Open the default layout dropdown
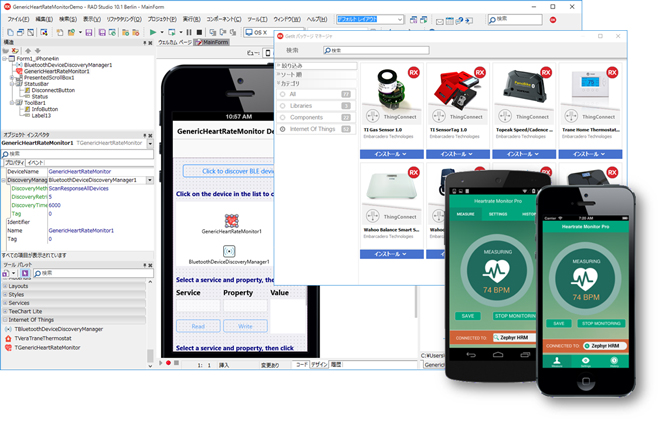Image resolution: width=660 pixels, height=425 pixels. tap(399, 19)
